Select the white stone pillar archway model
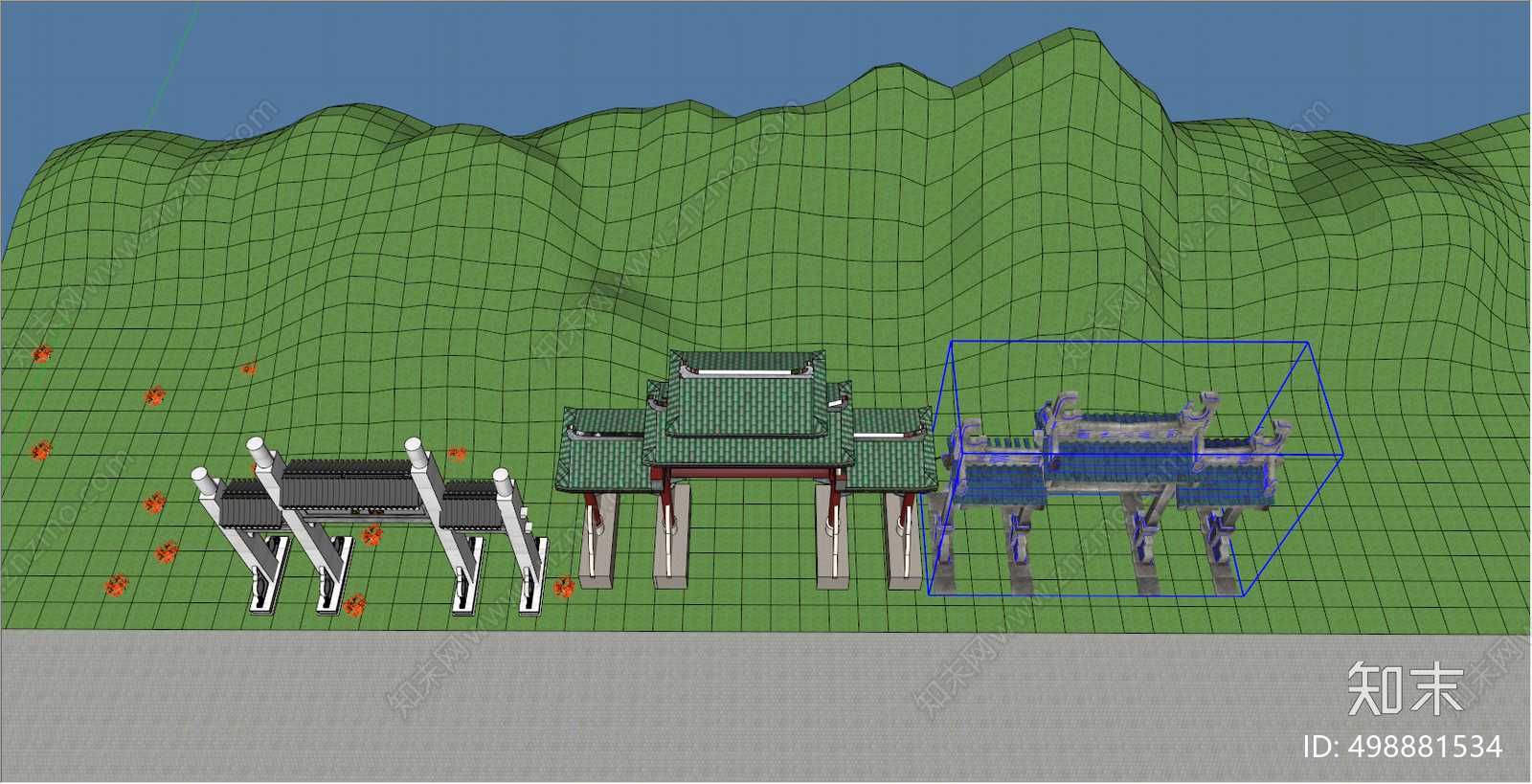Viewport: 1532px width, 784px height. click(370, 525)
